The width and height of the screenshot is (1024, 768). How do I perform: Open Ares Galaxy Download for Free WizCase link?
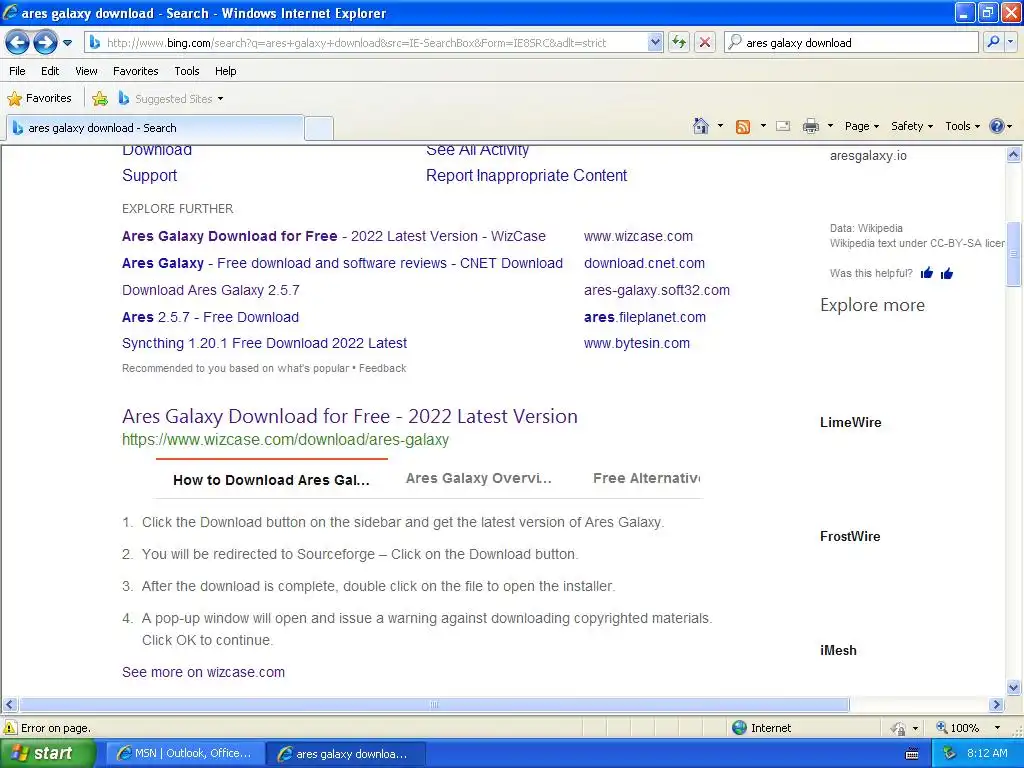click(x=334, y=236)
